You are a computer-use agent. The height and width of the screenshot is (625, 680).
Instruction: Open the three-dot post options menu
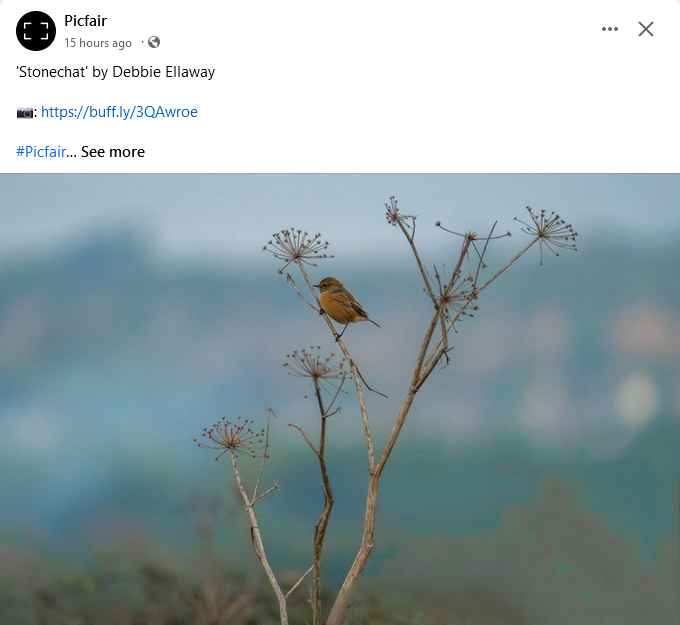pos(610,29)
